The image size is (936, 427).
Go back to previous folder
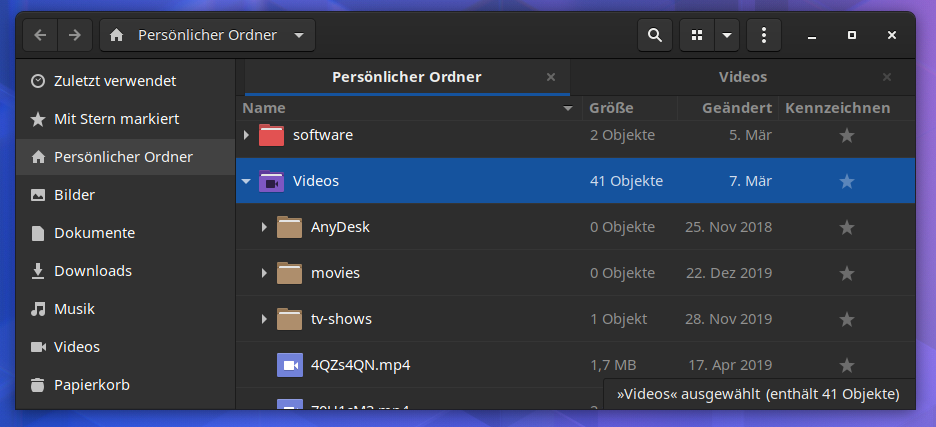pos(40,35)
